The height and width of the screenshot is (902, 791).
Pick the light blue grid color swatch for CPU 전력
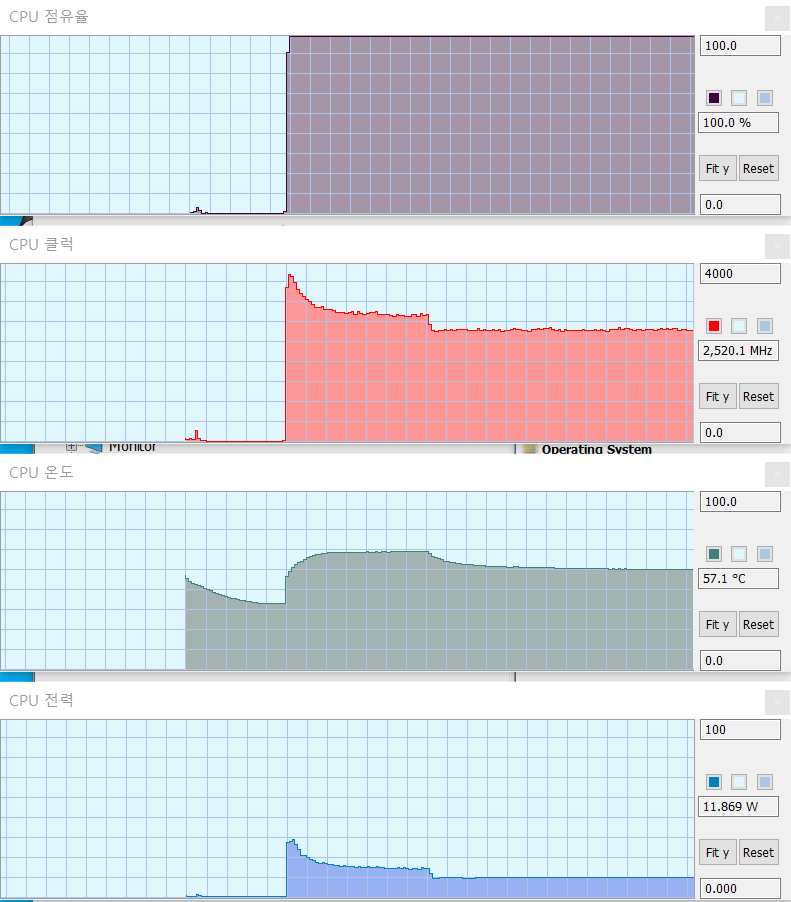tap(765, 781)
